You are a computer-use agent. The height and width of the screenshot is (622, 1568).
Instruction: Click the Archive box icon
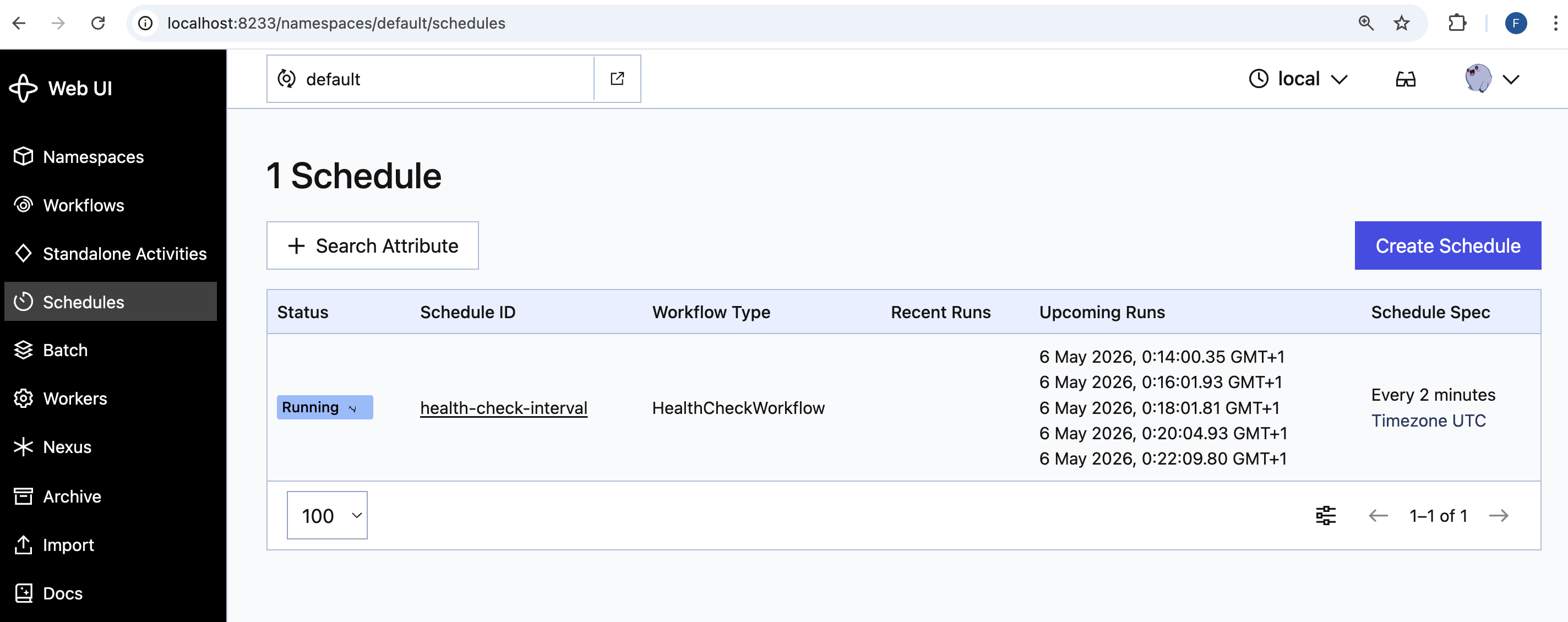[x=23, y=496]
